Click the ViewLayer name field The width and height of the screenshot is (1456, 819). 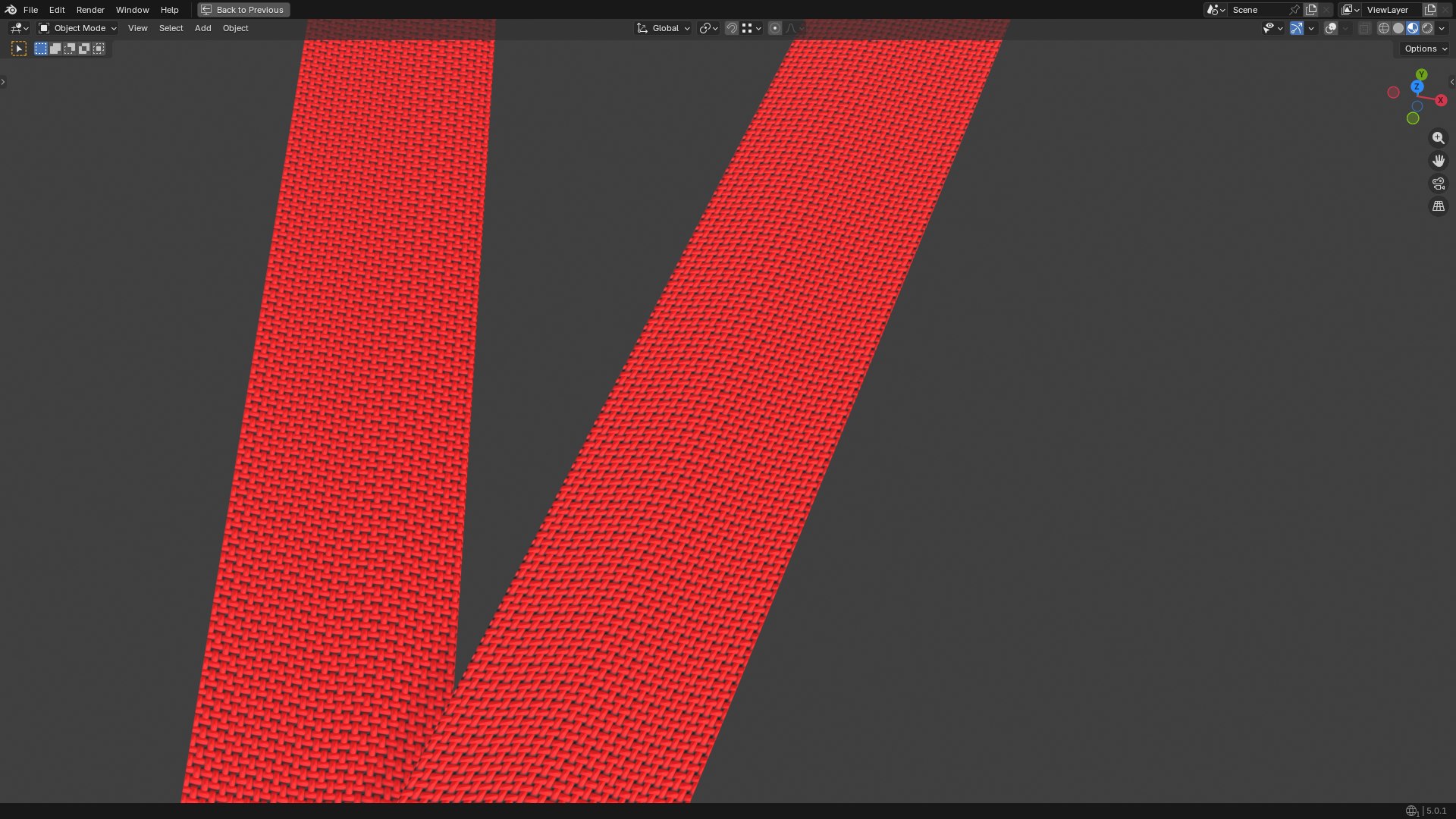coord(1392,10)
